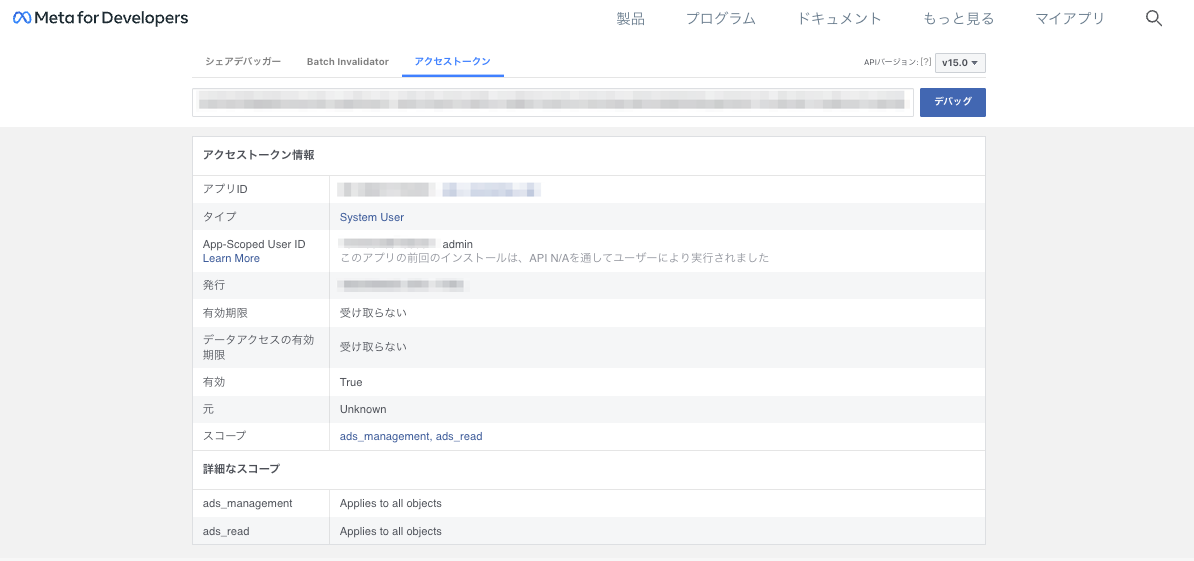Screen dimensions: 1194x561
Task: Focus the access token input field
Action: pos(553,102)
